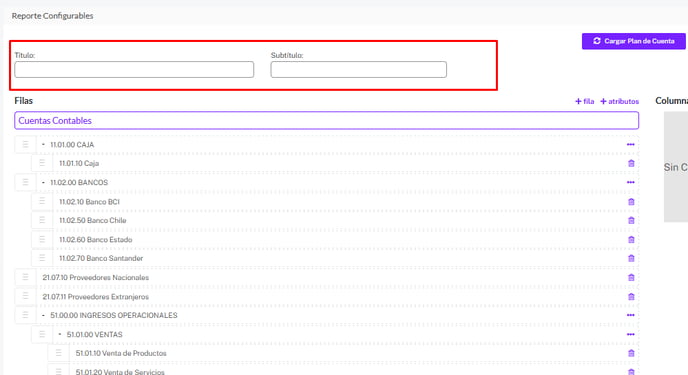Viewport: 688px width, 375px height.
Task: Click drag handle of 11.02.60 Banco Estado
Action: tap(42, 239)
